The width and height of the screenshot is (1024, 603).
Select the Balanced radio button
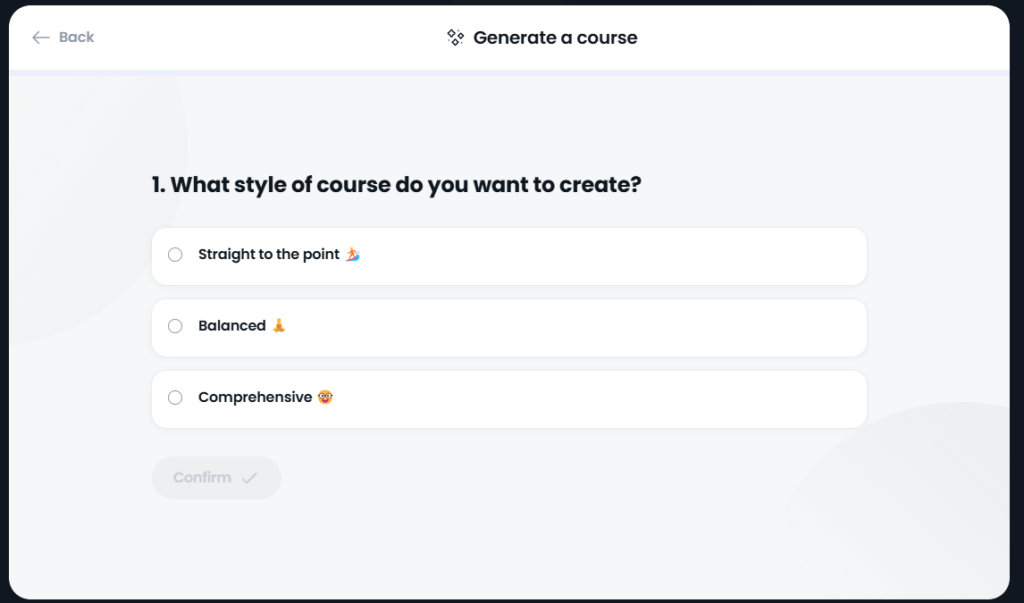175,325
